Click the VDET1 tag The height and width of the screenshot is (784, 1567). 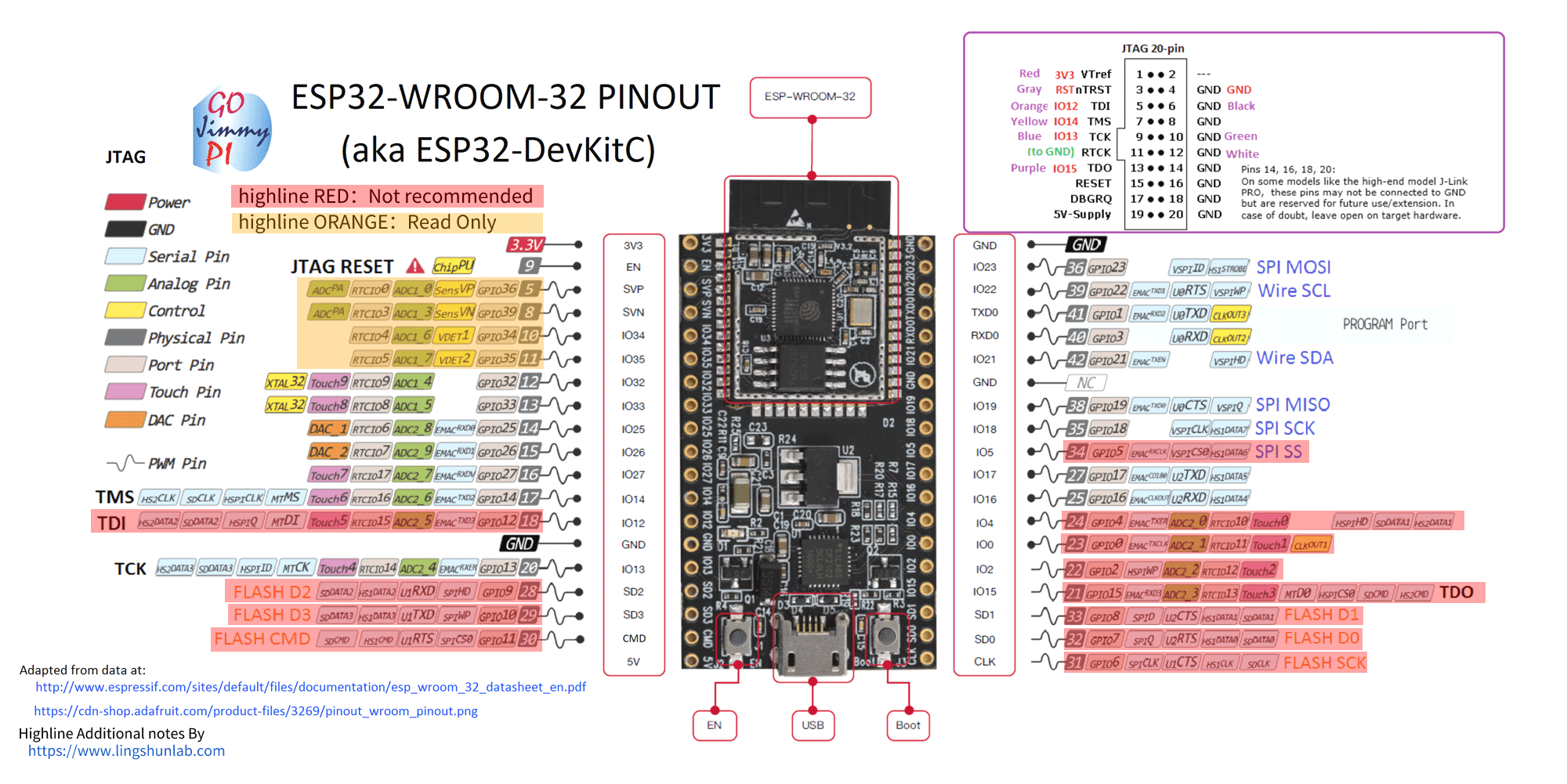[x=454, y=336]
